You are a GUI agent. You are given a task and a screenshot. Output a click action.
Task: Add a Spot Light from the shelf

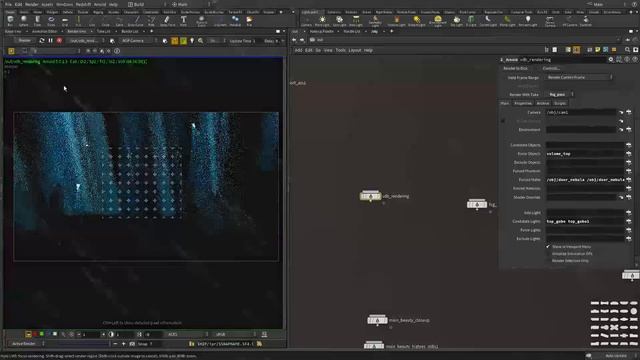tap(339, 21)
